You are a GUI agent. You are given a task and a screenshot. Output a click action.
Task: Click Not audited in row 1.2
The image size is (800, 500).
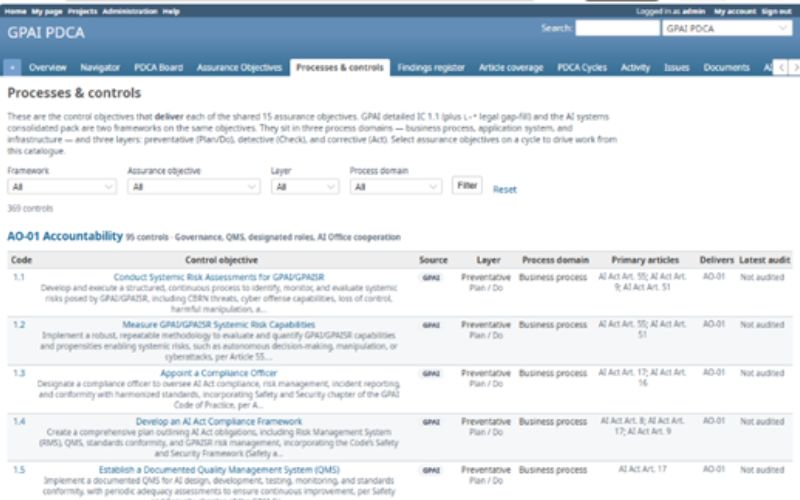[762, 324]
